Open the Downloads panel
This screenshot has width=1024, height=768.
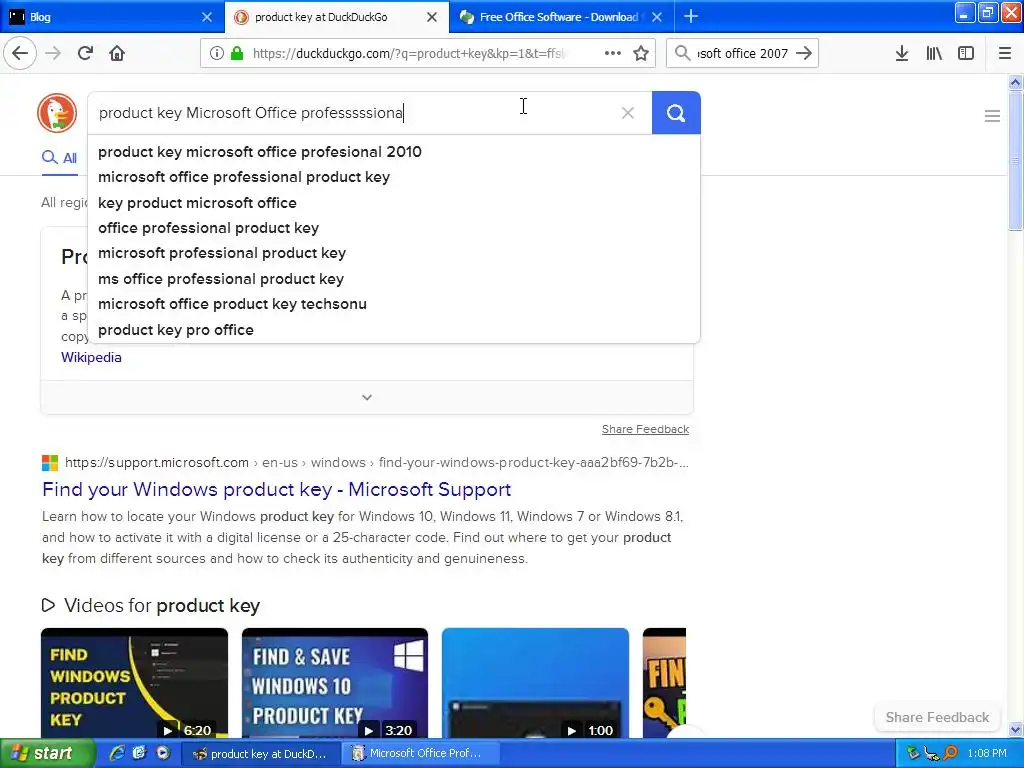[x=902, y=53]
